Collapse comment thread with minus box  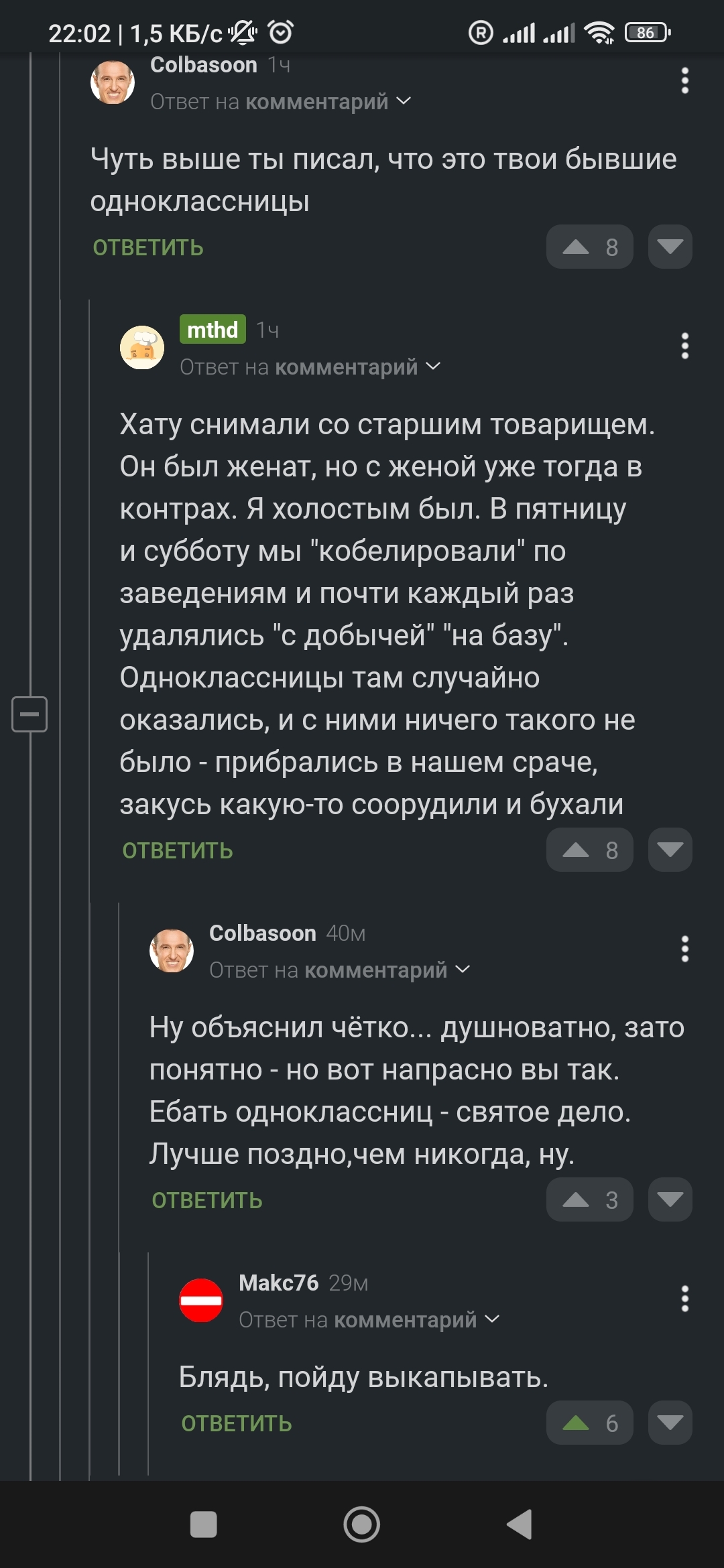(29, 714)
